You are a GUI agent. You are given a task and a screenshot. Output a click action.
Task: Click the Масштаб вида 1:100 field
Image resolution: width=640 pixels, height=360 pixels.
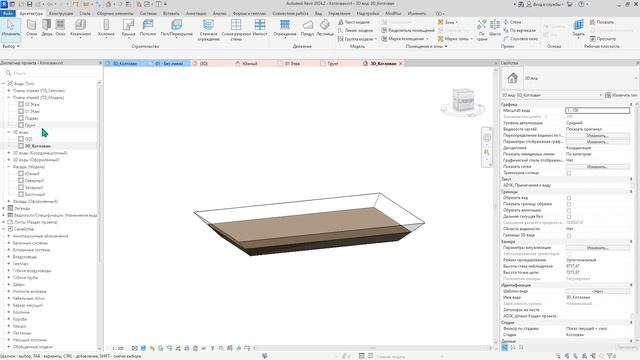[598, 111]
